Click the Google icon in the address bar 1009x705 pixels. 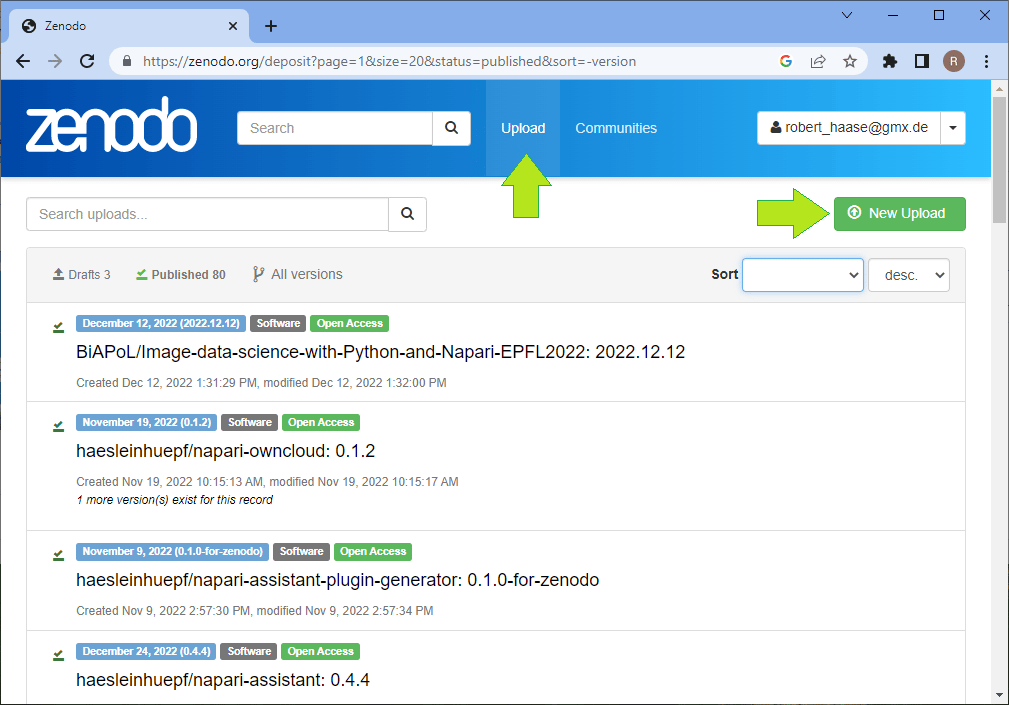pyautogui.click(x=786, y=61)
